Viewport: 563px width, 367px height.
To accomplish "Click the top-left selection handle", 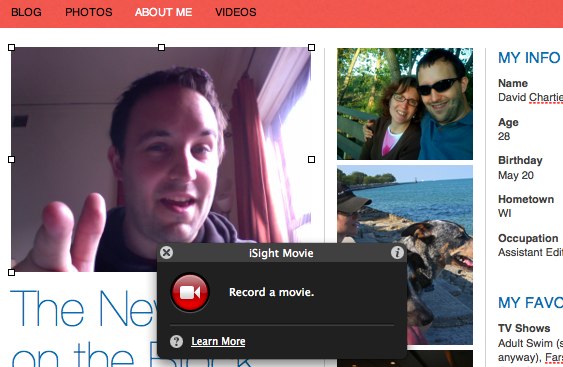I will point(11,47).
